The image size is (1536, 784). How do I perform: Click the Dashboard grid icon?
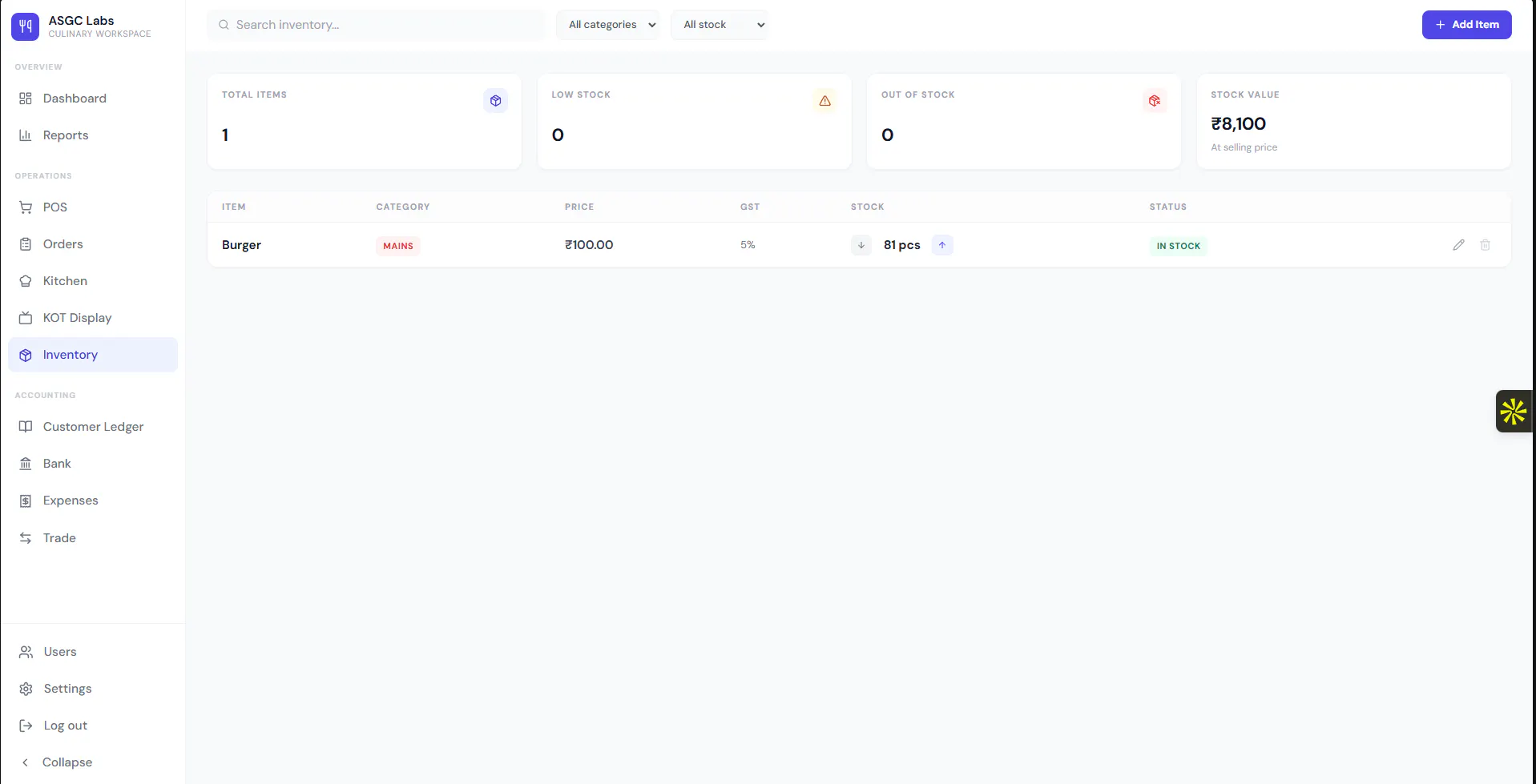tap(26, 99)
